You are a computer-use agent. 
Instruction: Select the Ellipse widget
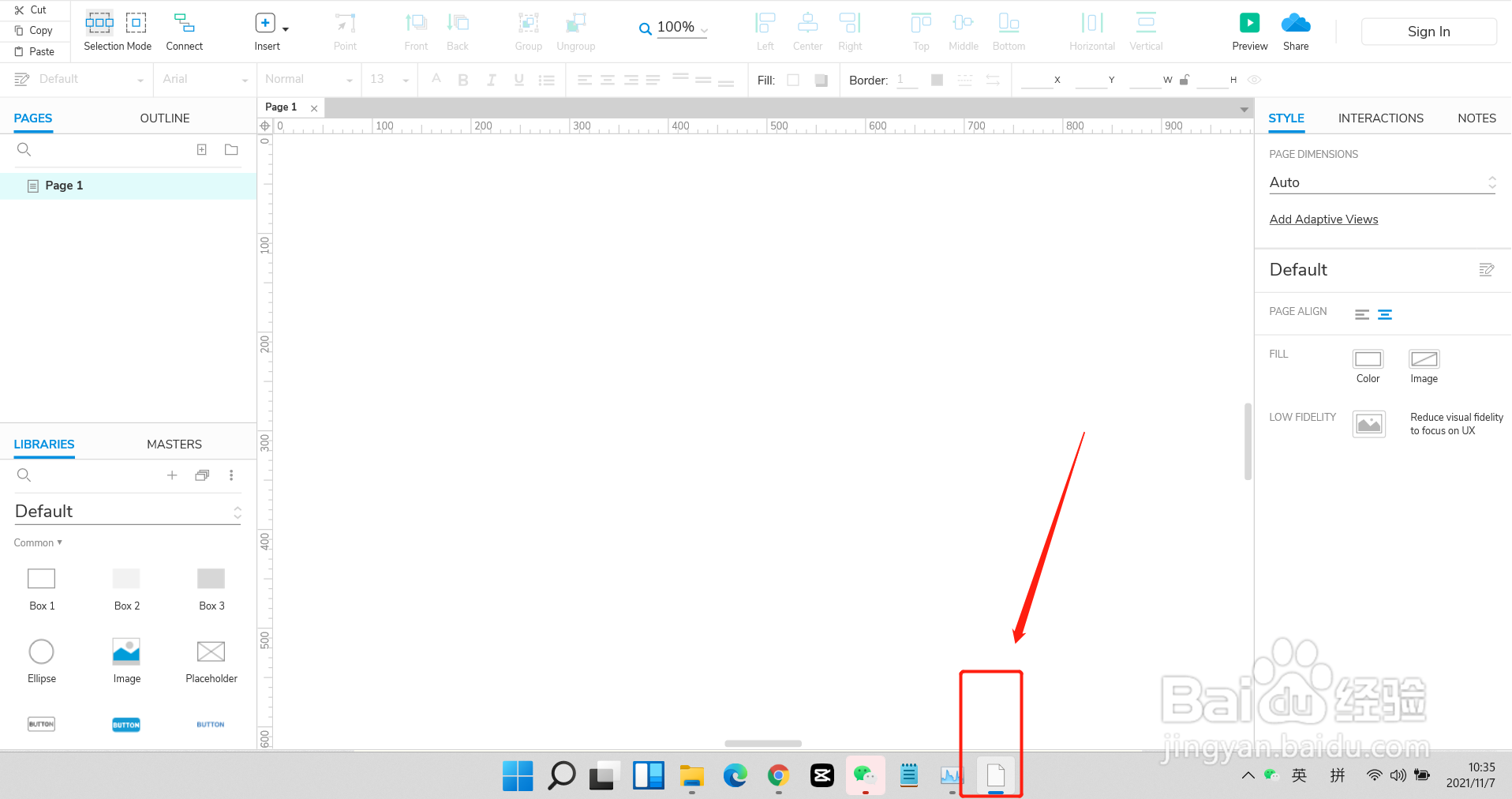coord(42,662)
